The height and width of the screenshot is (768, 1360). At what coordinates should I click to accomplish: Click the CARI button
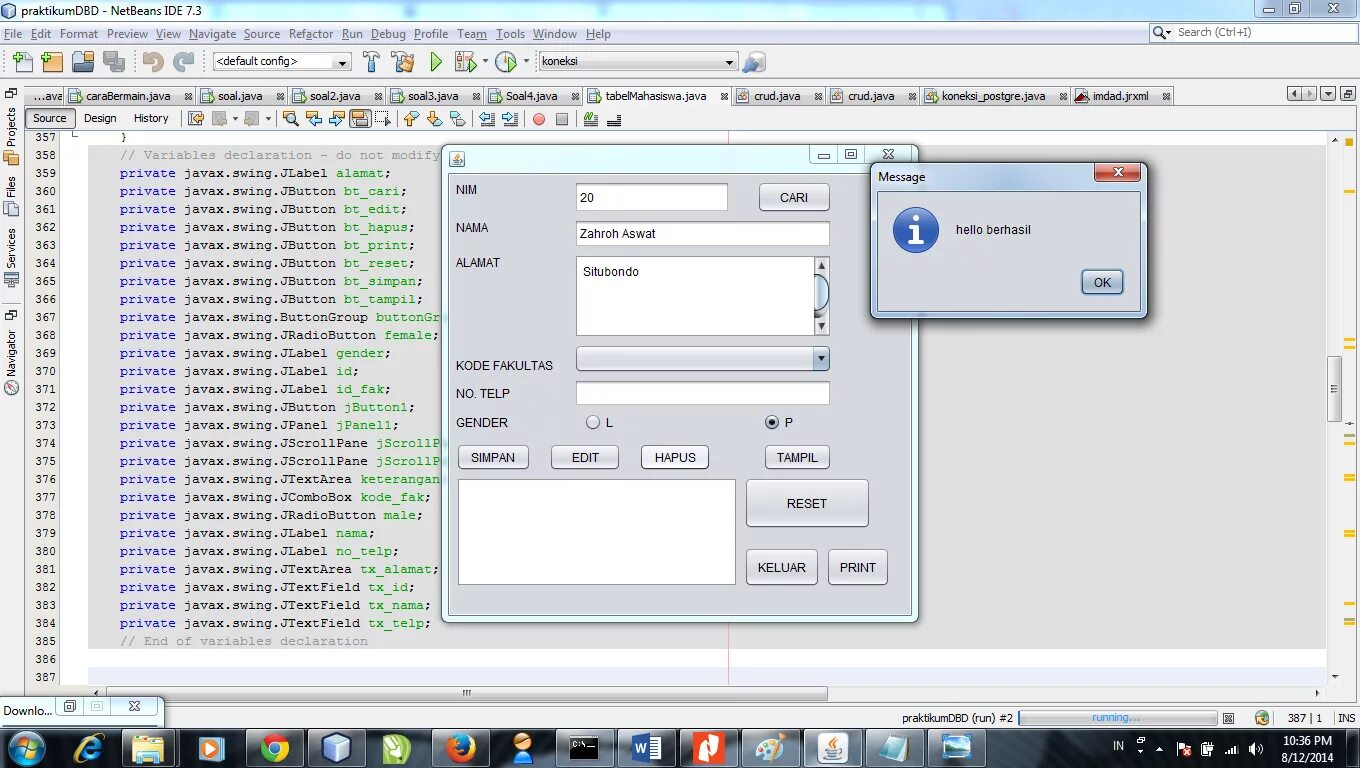point(794,197)
